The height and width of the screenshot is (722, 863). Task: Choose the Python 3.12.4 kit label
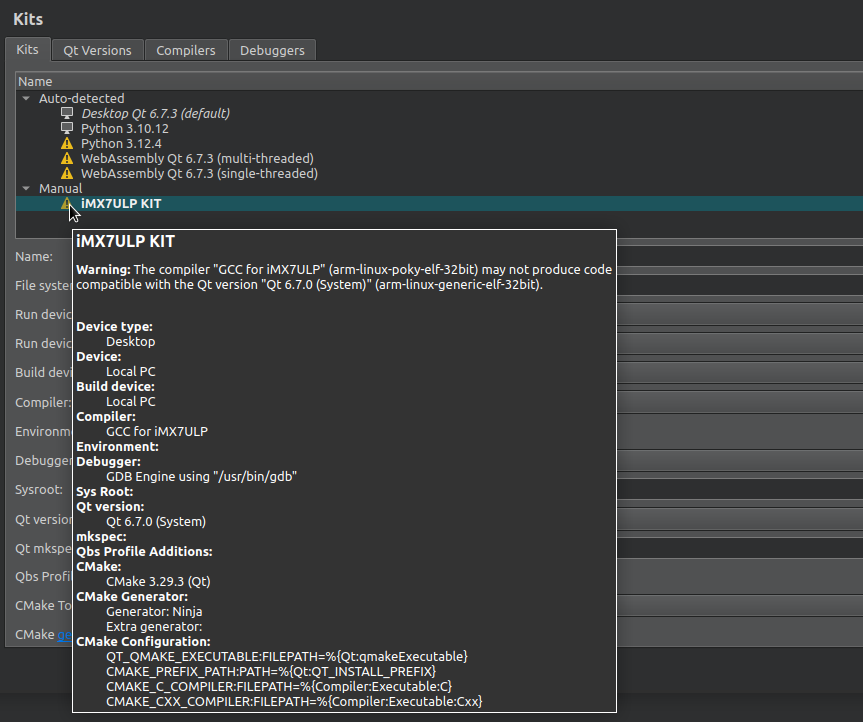tap(120, 144)
